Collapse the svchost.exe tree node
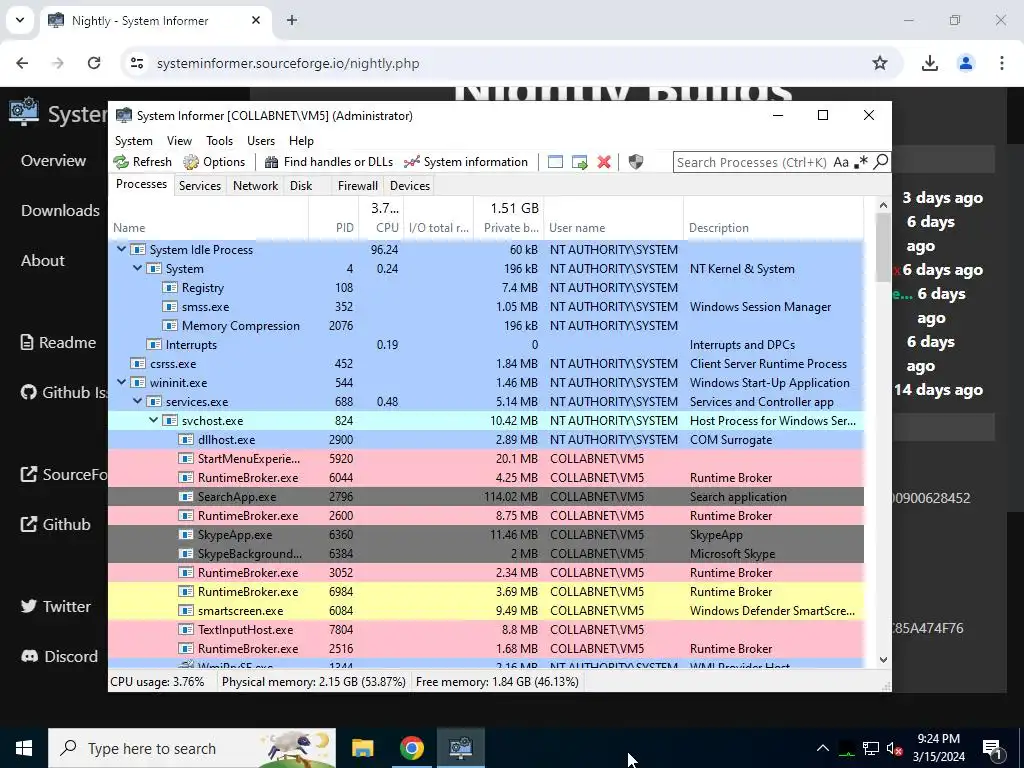 pyautogui.click(x=153, y=421)
